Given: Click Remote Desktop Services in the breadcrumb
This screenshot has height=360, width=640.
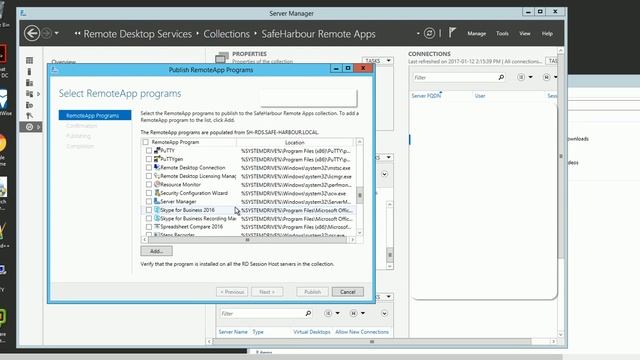Looking at the screenshot, I should point(138,34).
